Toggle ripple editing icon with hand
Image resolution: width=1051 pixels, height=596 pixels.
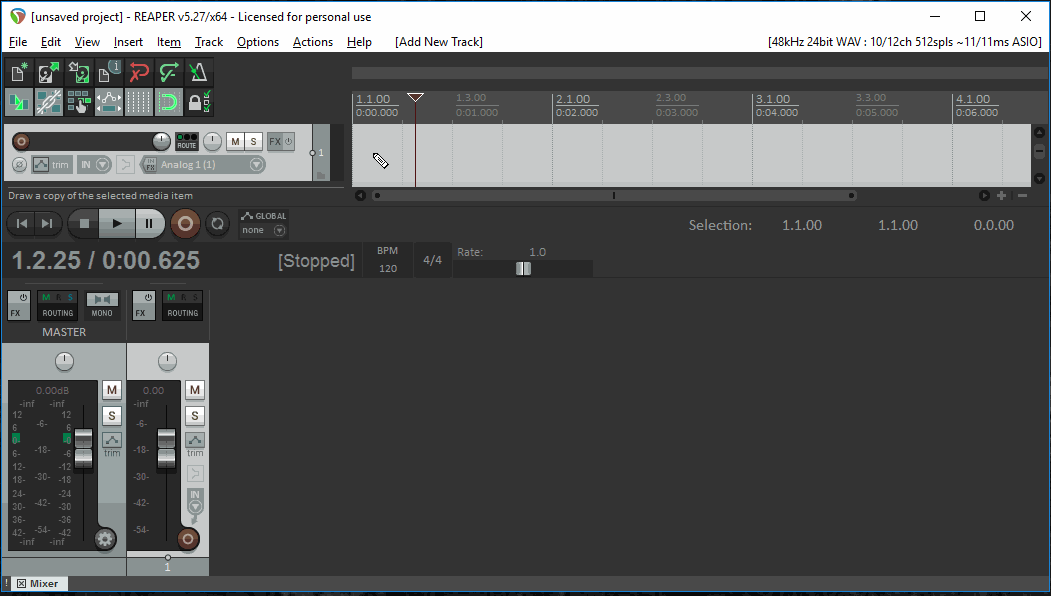coord(78,103)
